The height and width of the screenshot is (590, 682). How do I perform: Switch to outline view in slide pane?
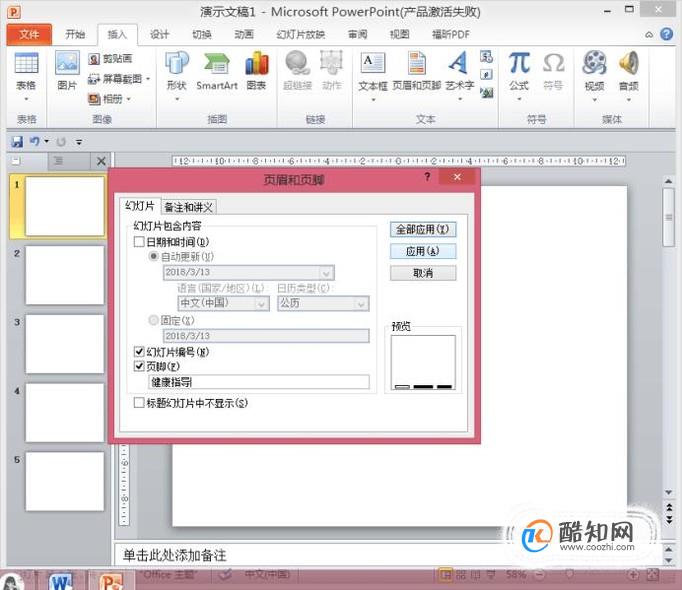point(58,161)
